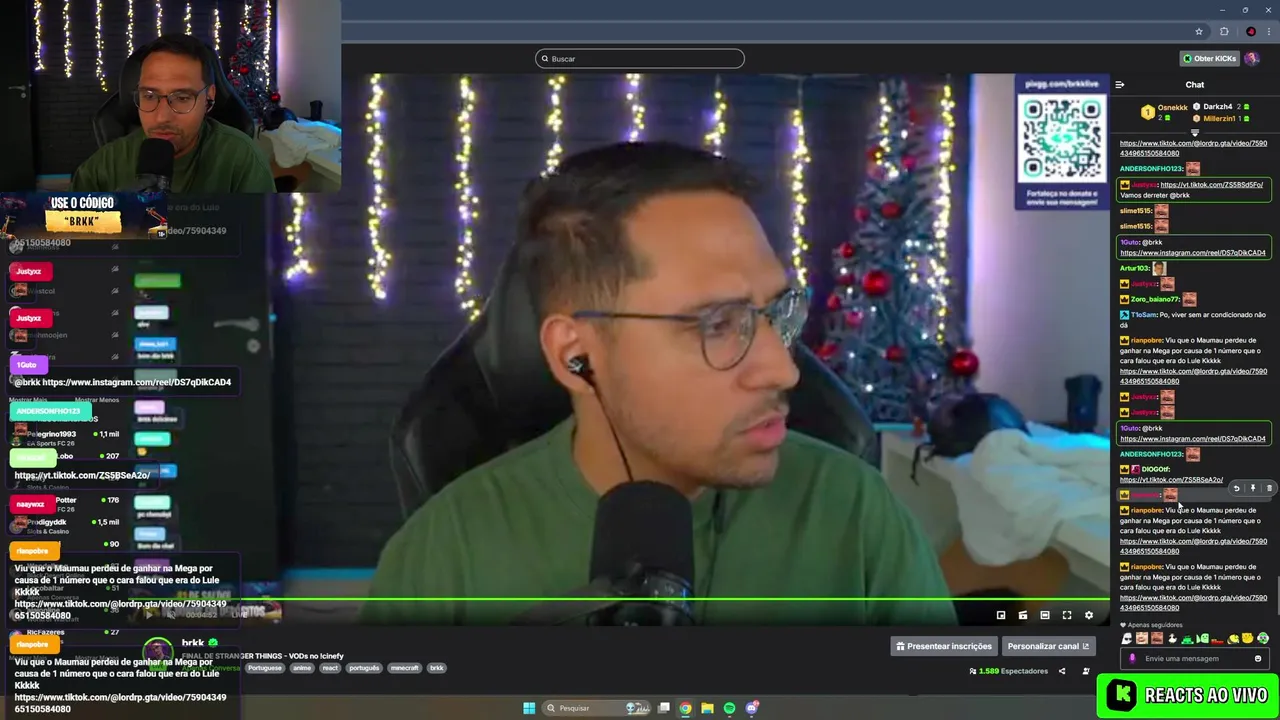
Task: Reply to hovered chat message icon
Action: coord(1236,488)
